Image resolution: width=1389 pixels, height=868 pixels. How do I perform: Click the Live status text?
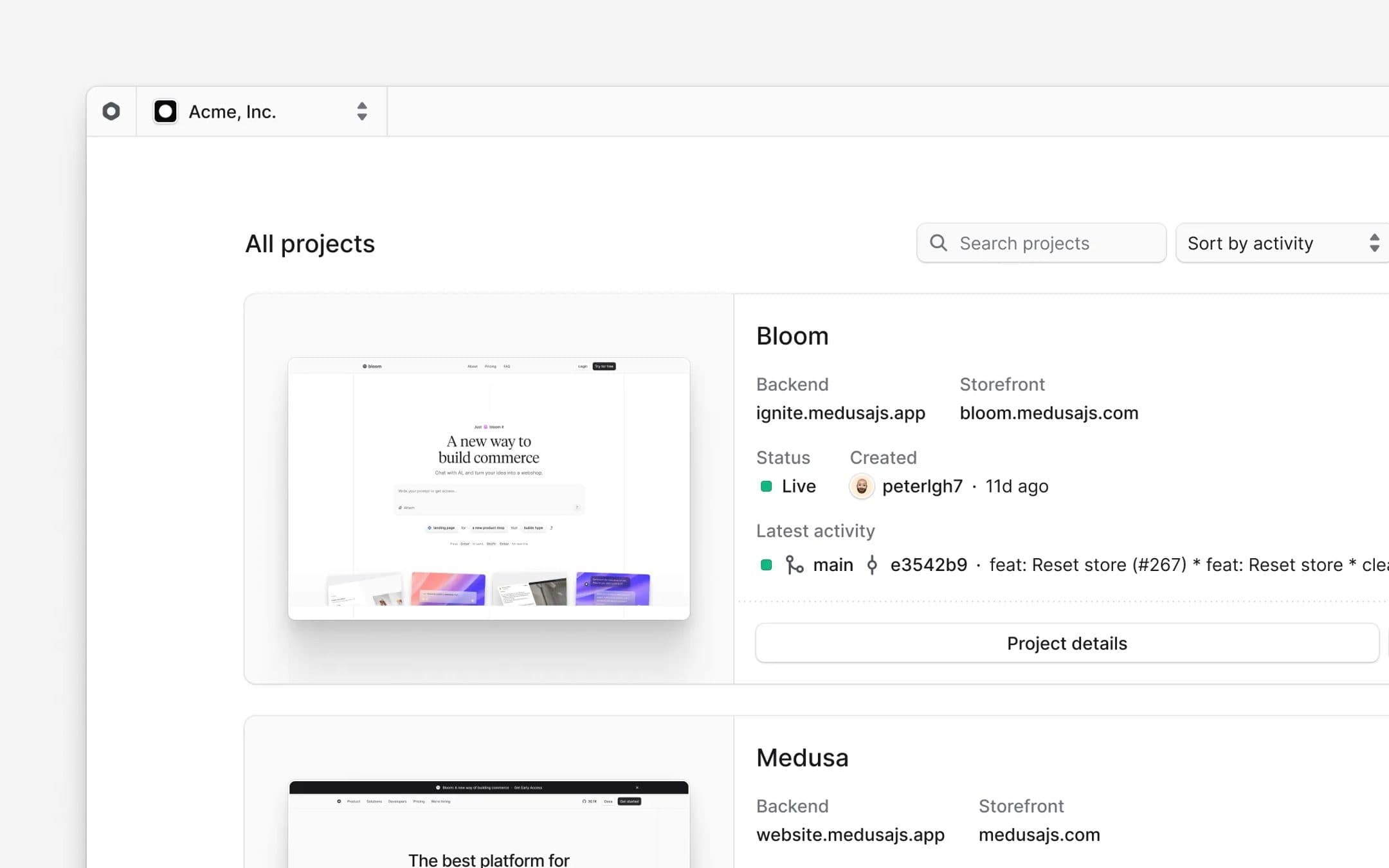click(799, 486)
